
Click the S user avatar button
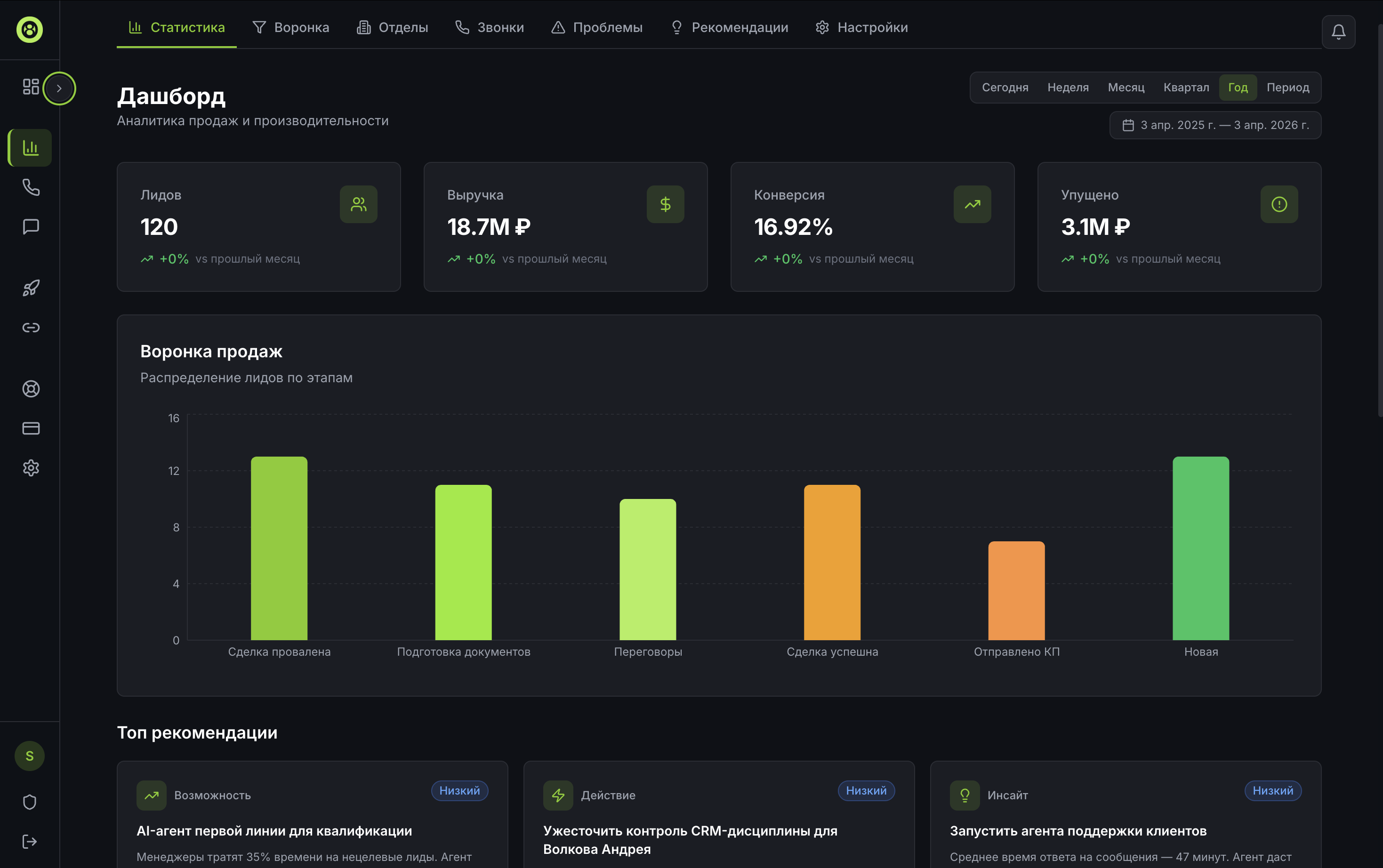point(29,755)
